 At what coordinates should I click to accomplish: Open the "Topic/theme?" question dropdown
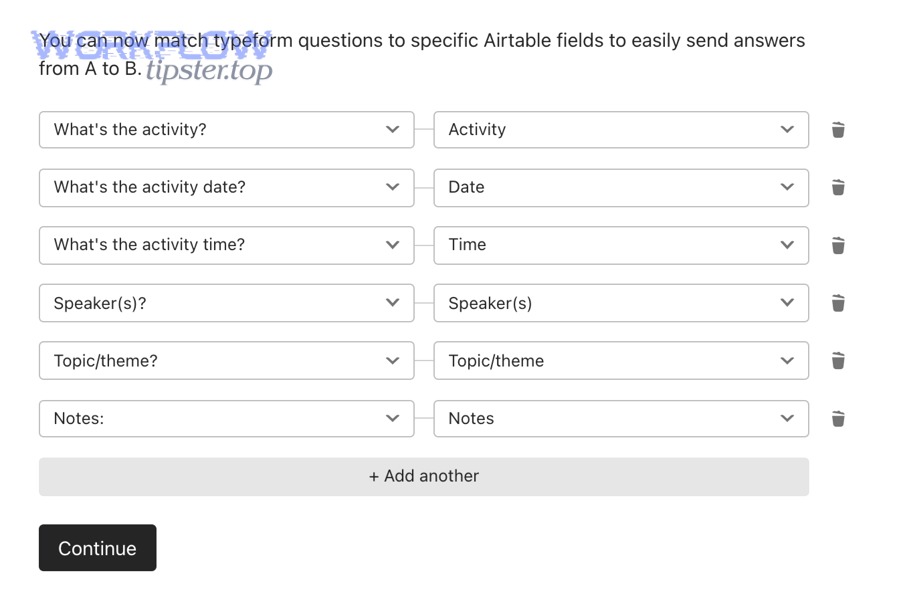coord(226,361)
